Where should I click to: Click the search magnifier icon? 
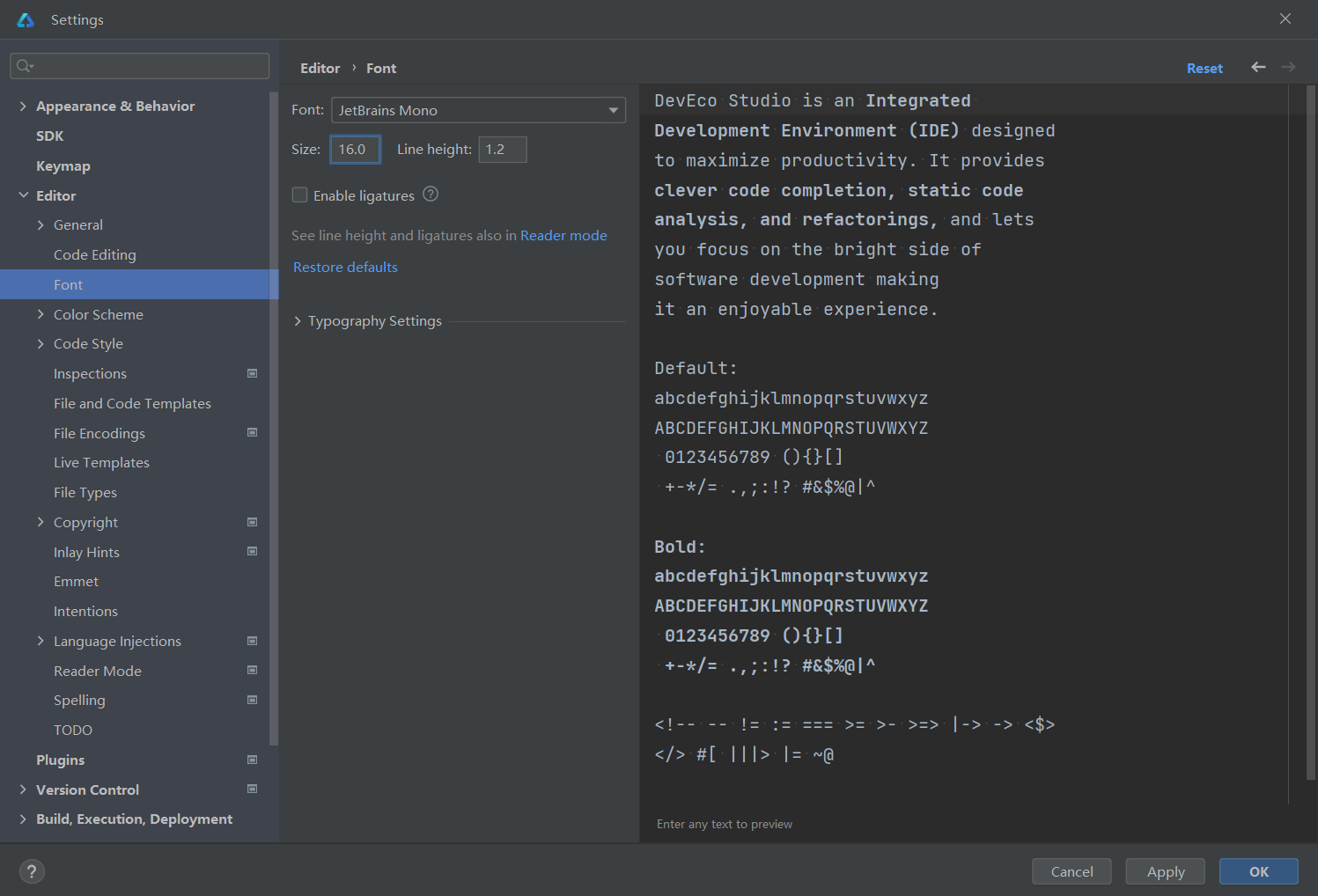coord(25,66)
